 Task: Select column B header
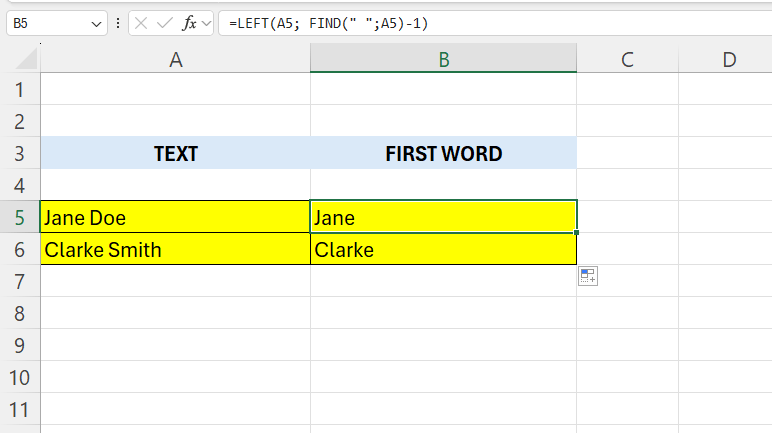tap(443, 60)
